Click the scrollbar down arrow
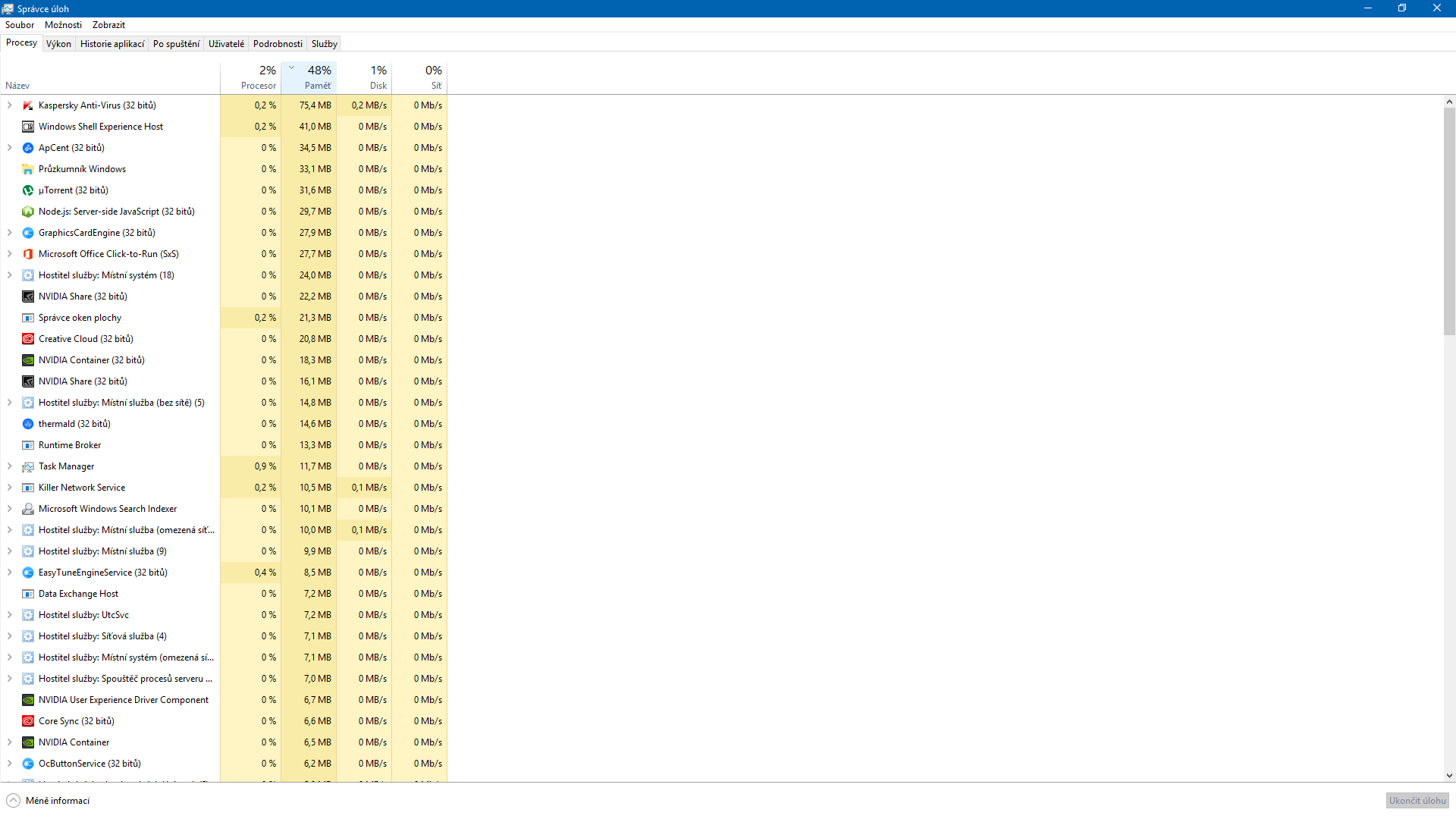 pos(1449,776)
